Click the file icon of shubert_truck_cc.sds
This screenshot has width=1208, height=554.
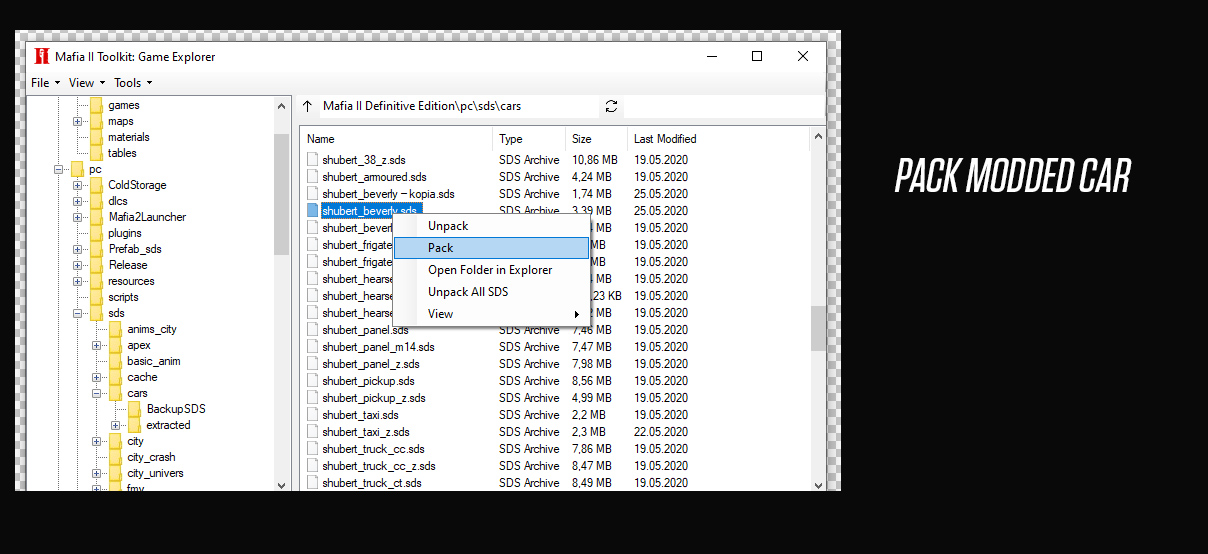tap(312, 449)
